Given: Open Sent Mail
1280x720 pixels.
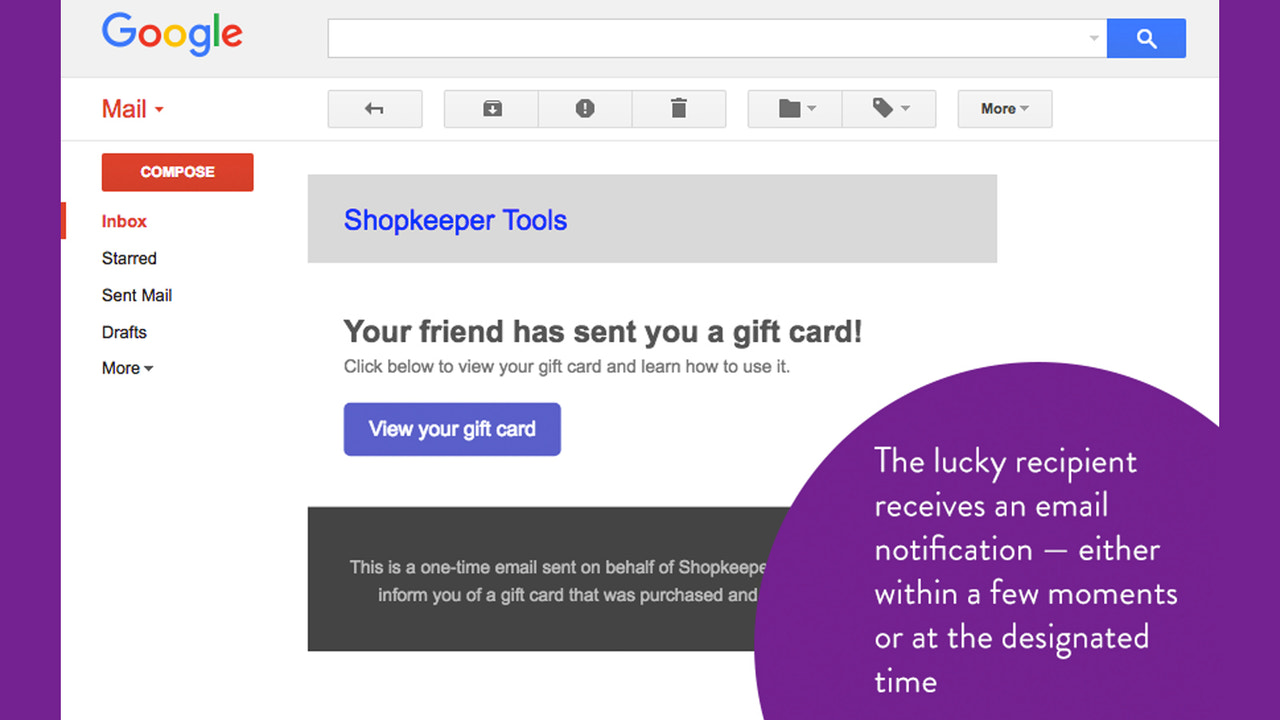Looking at the screenshot, I should coord(137,295).
